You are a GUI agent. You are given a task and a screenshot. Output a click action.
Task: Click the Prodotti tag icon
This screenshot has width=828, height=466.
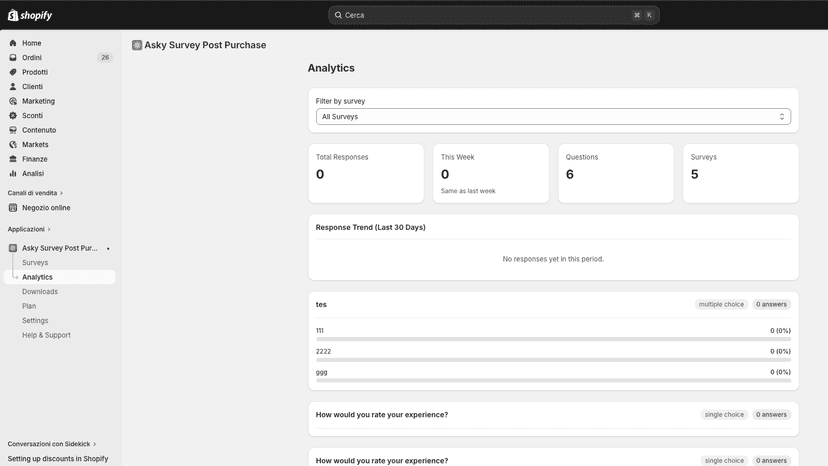pos(13,72)
